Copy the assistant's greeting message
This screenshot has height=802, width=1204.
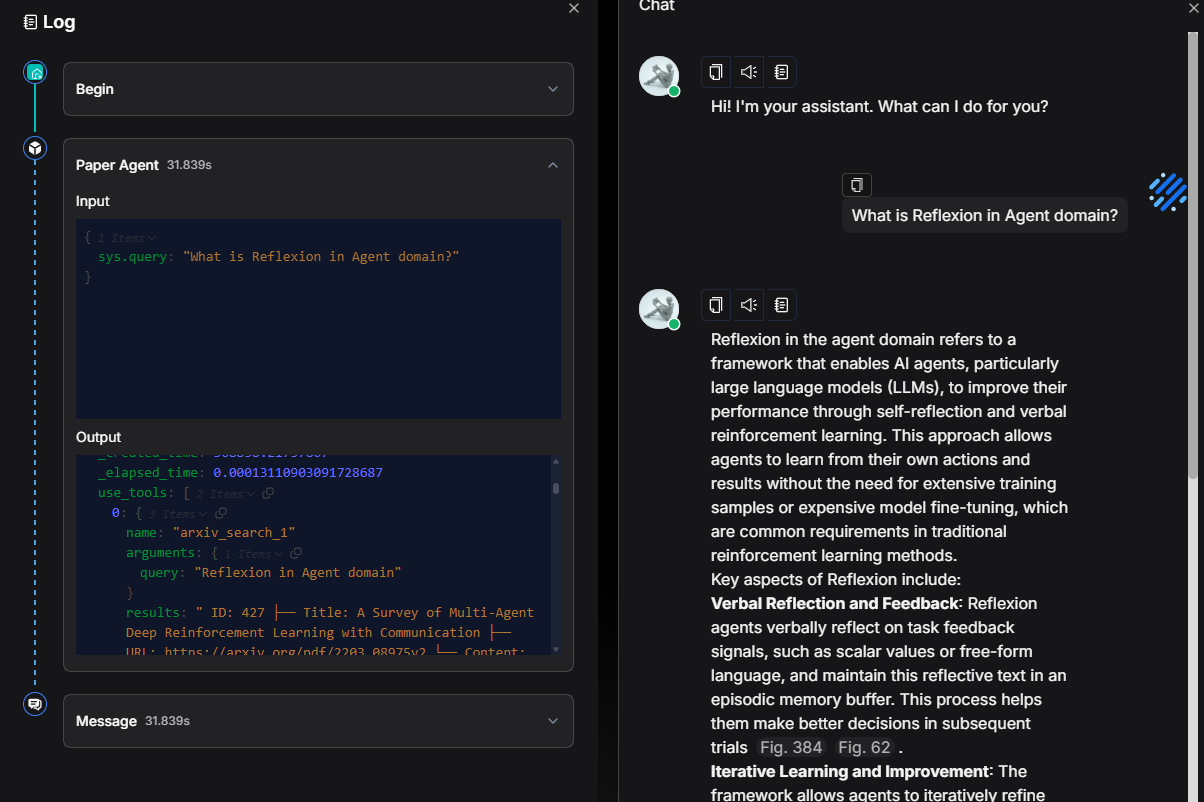(x=716, y=72)
